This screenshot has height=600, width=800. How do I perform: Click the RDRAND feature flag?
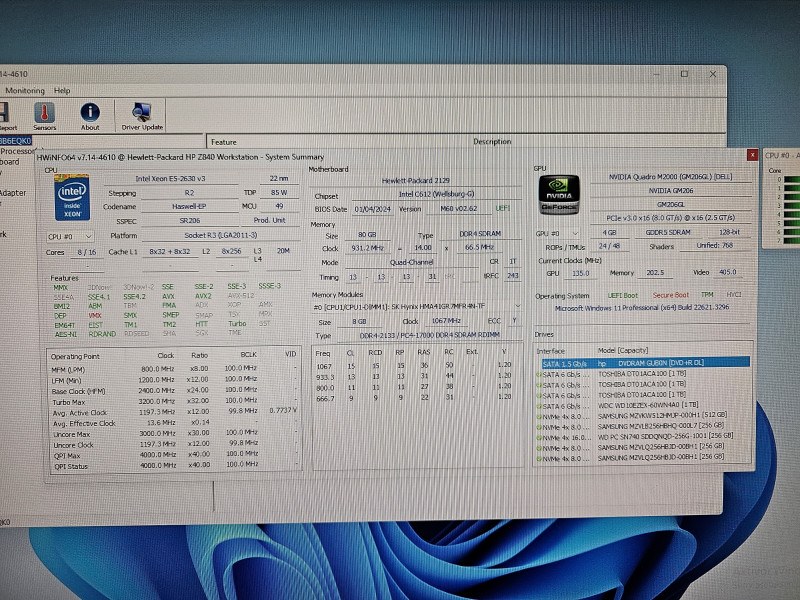(x=102, y=334)
